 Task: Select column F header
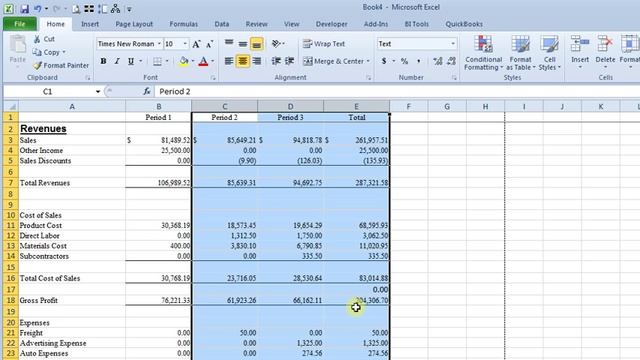pyautogui.click(x=408, y=107)
